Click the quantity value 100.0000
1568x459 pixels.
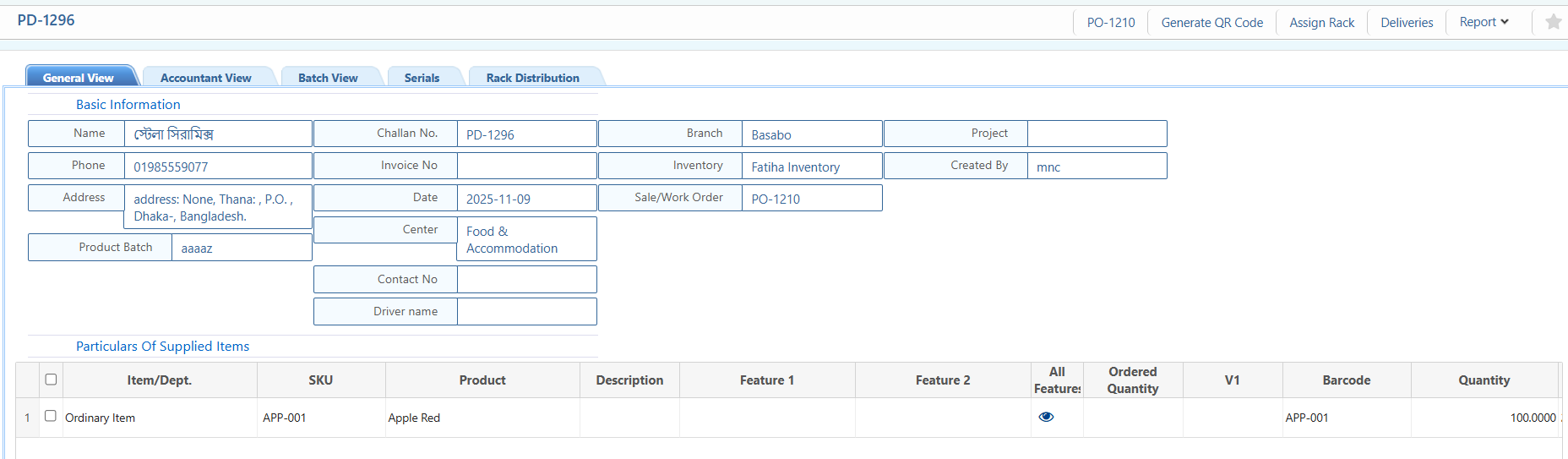click(x=1533, y=418)
